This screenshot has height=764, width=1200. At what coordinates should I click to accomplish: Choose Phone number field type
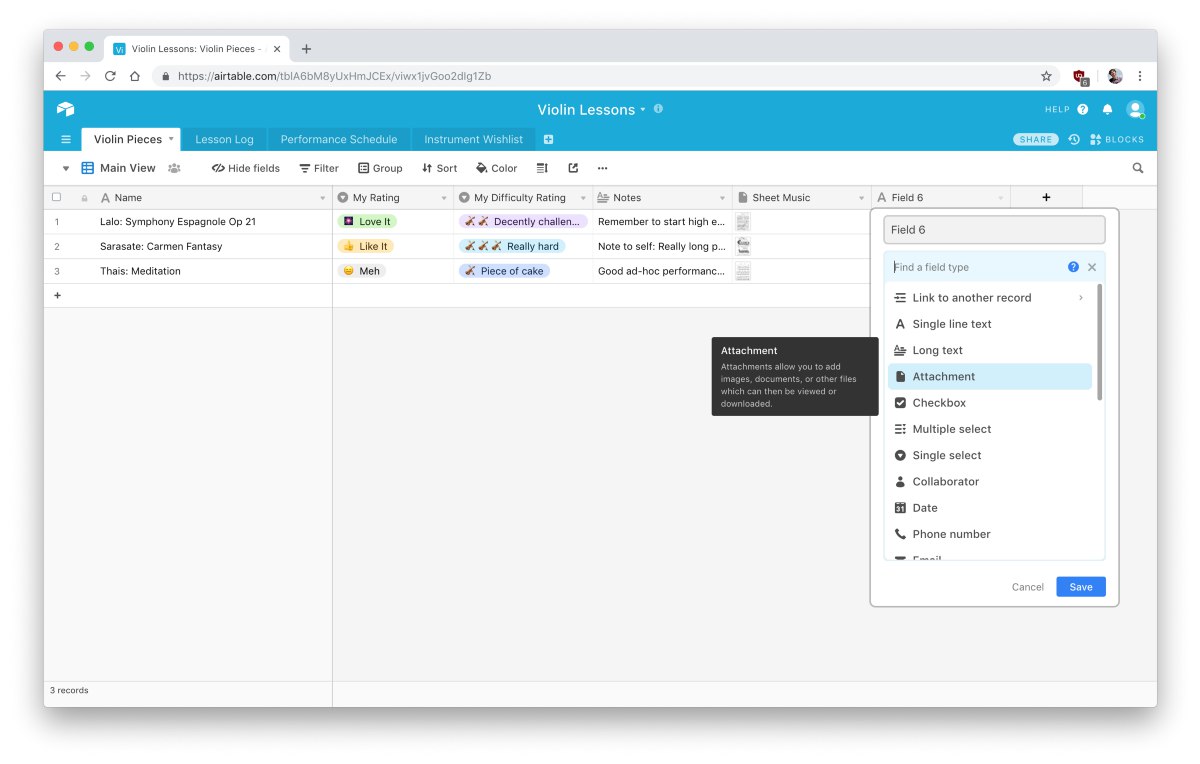tap(990, 534)
